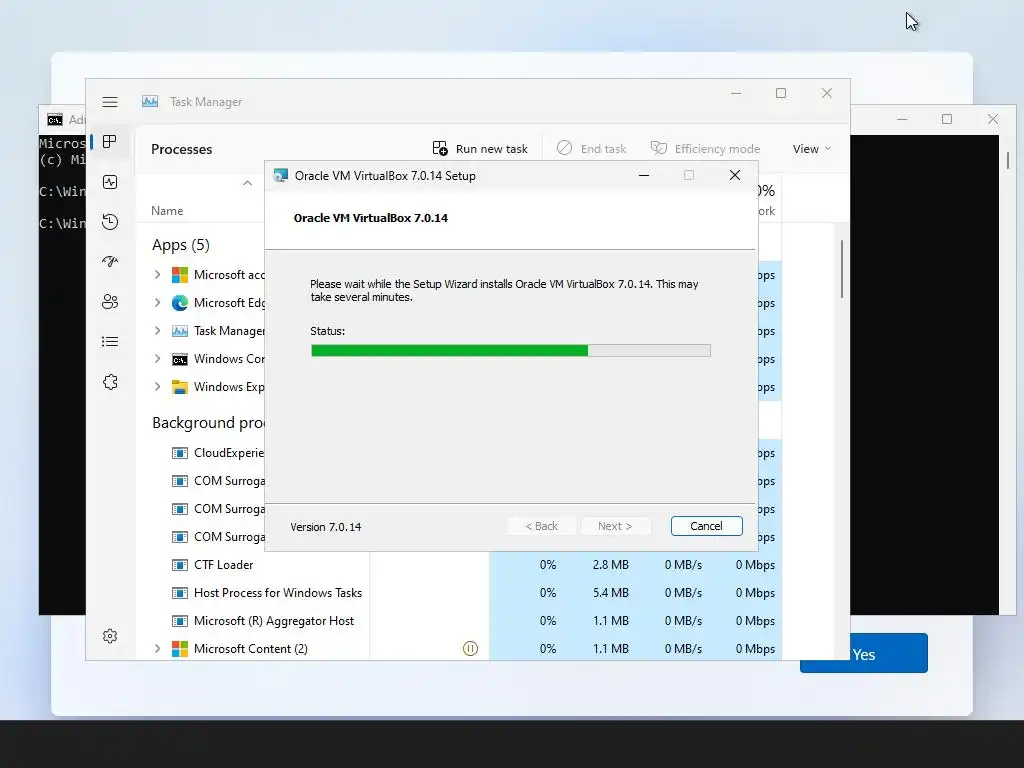Open the Task Manager hamburger navigation menu

tap(110, 102)
